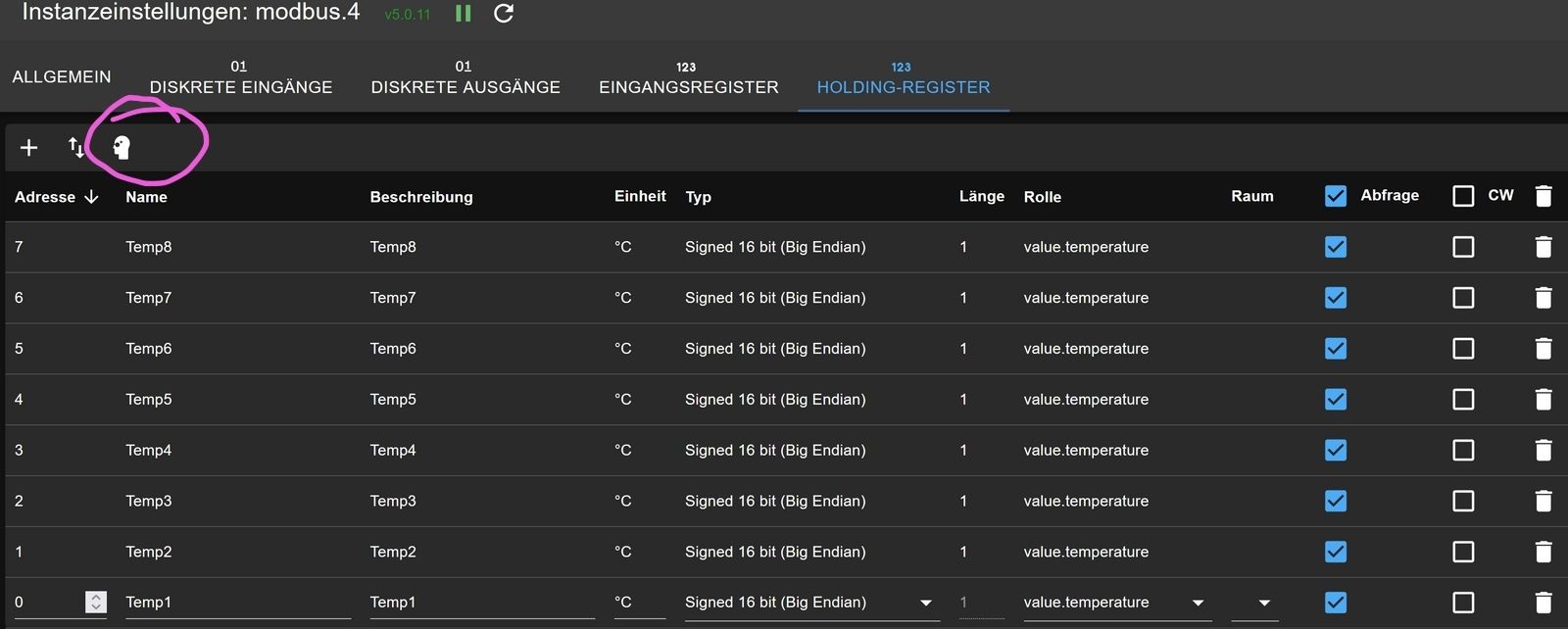This screenshot has height=629, width=1568.
Task: Expand the Raum dropdown for Temp1
Action: pos(1263,603)
